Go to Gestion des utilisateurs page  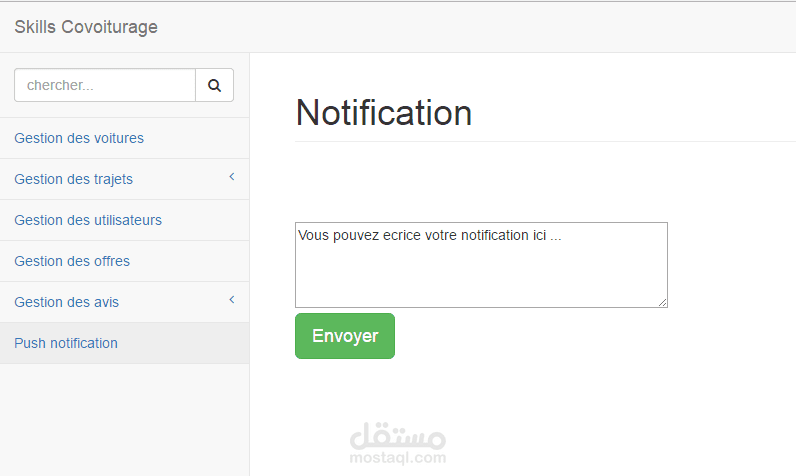88,220
